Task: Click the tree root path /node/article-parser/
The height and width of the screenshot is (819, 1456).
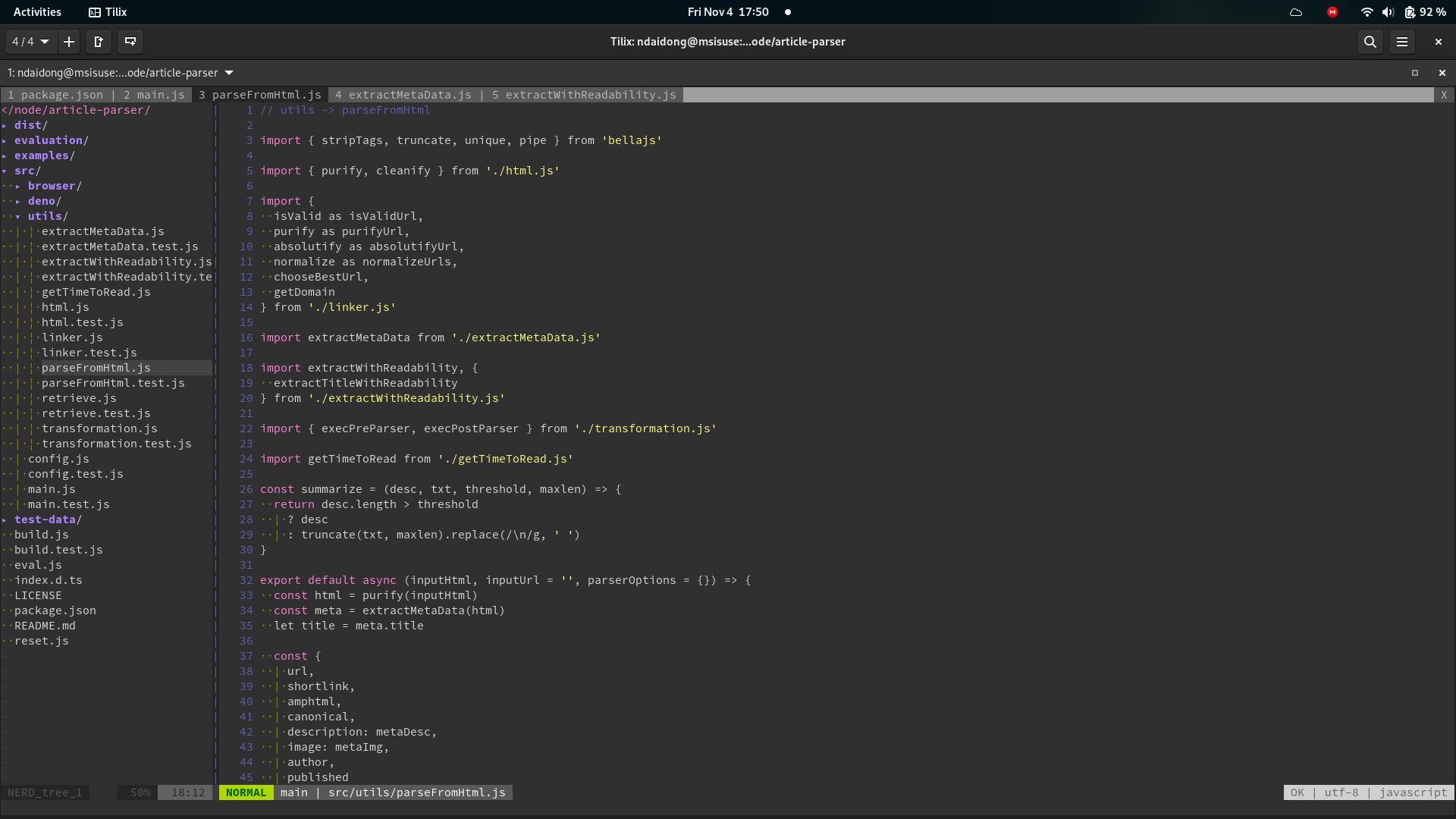Action: point(76,110)
